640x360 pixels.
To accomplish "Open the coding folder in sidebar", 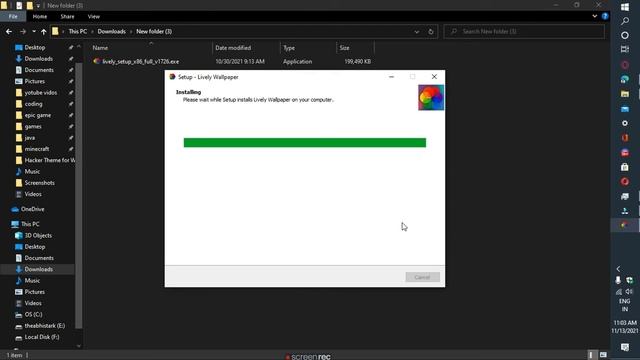I will (33, 104).
